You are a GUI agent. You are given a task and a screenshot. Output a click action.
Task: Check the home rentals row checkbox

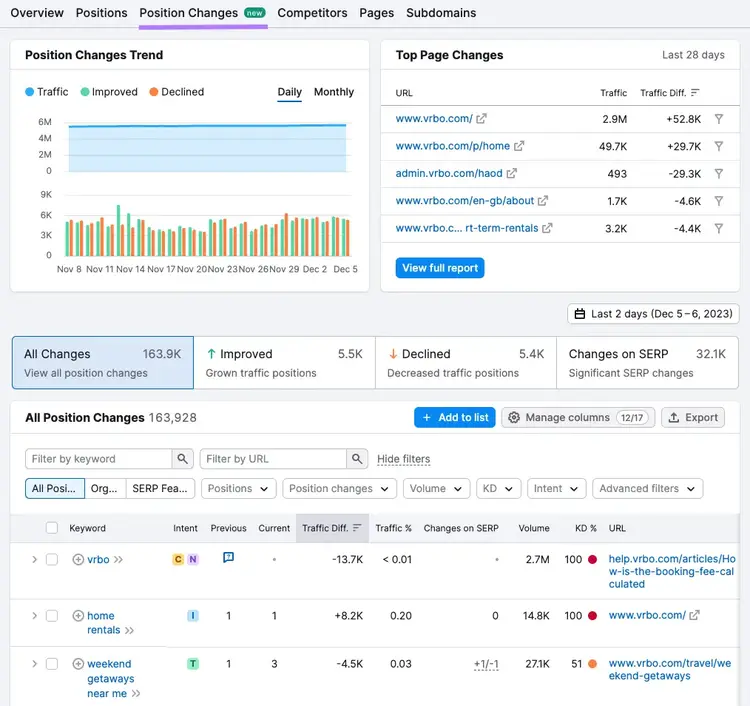(x=52, y=616)
